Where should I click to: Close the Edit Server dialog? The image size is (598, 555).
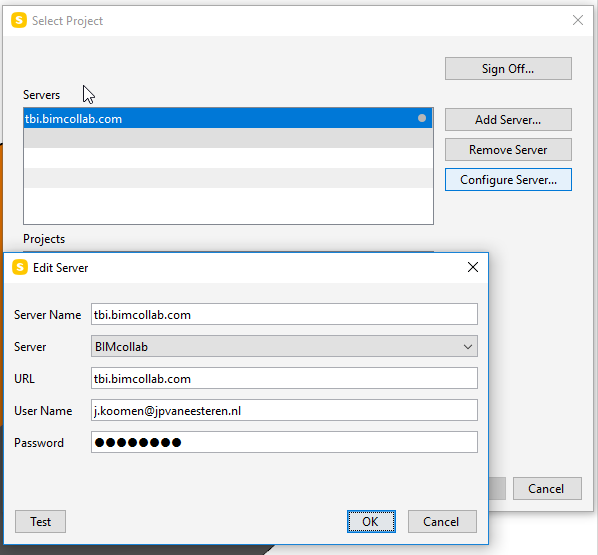[473, 267]
